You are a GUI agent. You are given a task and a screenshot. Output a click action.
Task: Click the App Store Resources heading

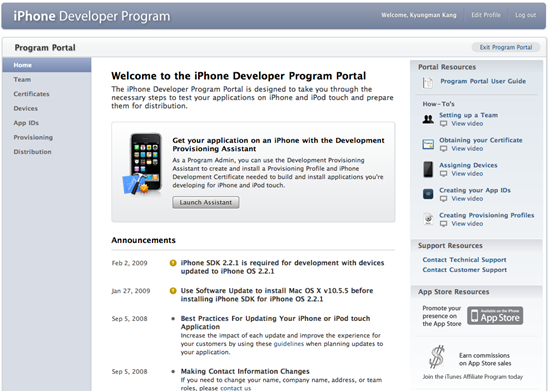pos(454,292)
